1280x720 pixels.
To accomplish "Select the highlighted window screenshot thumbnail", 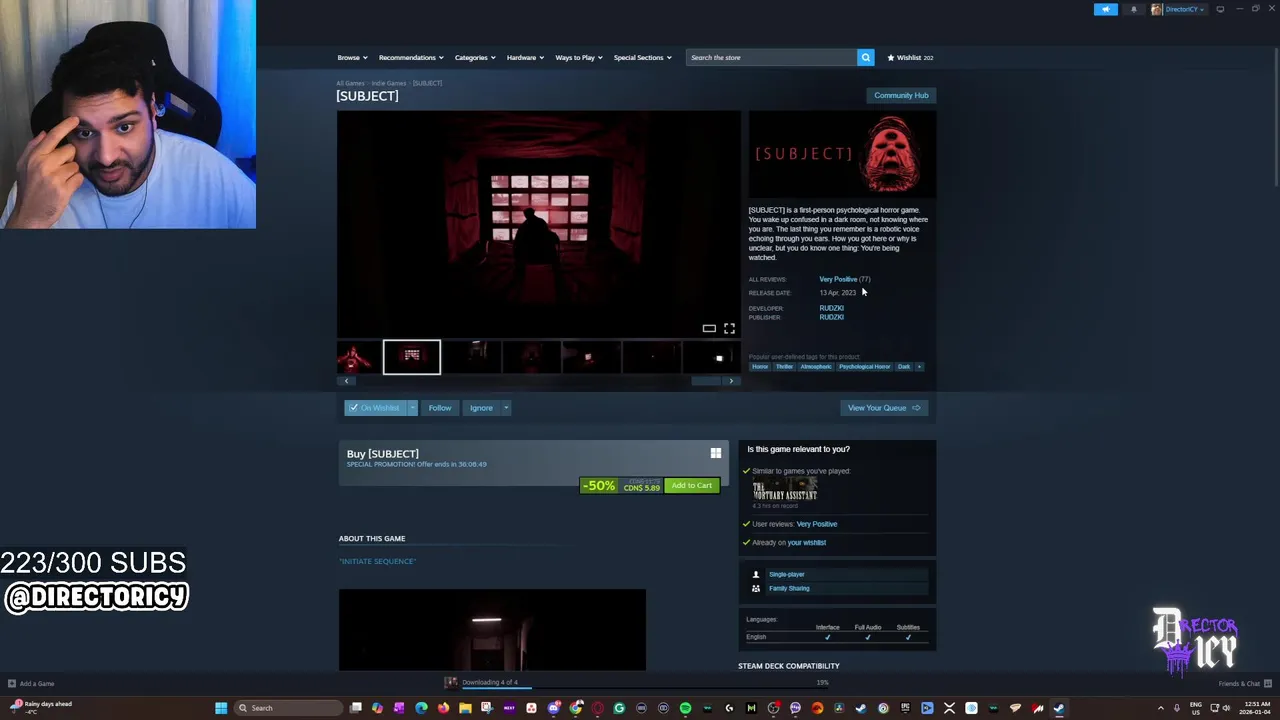I will 411,357.
